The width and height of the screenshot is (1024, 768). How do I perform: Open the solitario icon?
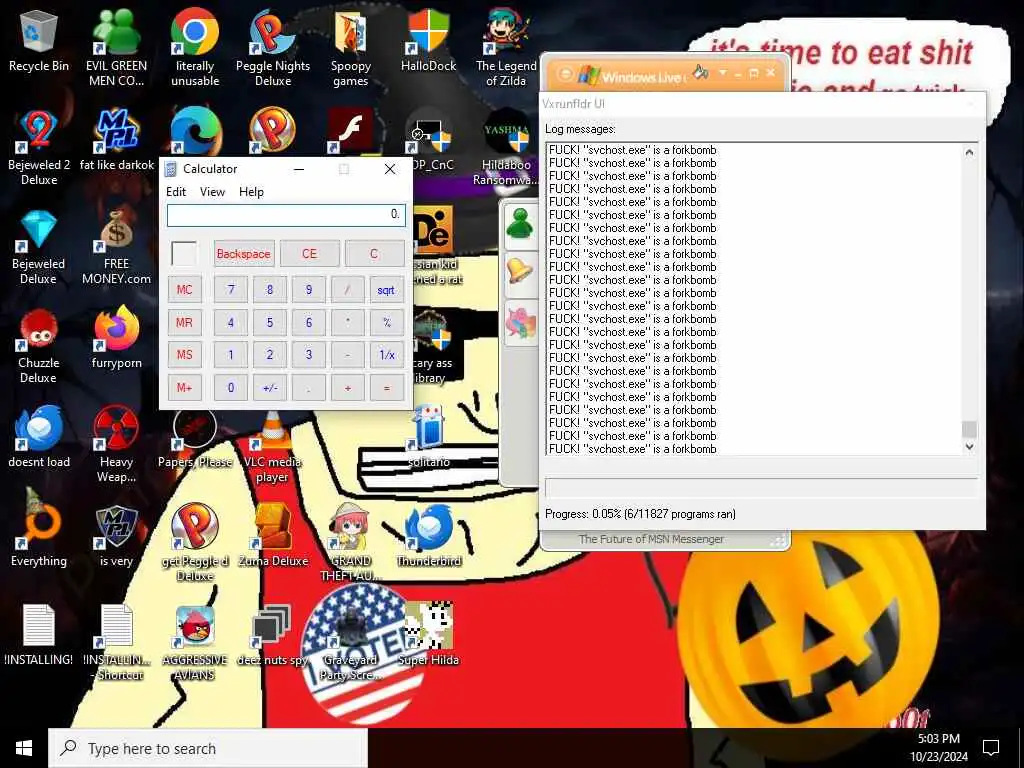click(428, 436)
